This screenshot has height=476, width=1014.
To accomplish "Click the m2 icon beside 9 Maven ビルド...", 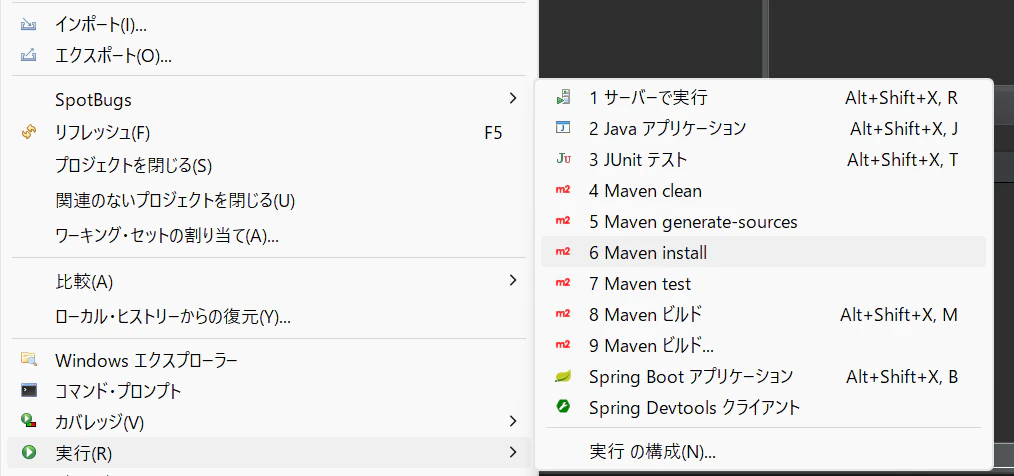I will [x=563, y=345].
